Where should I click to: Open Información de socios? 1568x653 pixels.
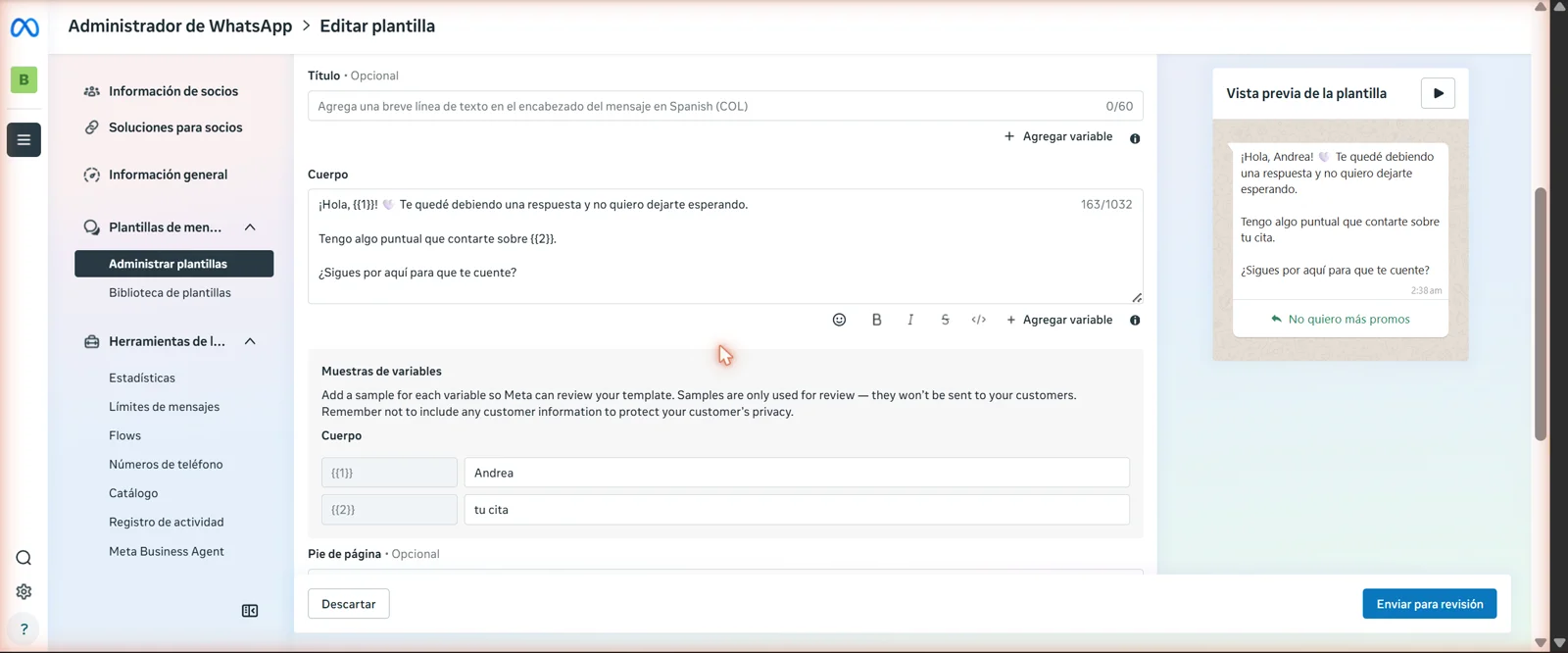click(x=173, y=91)
